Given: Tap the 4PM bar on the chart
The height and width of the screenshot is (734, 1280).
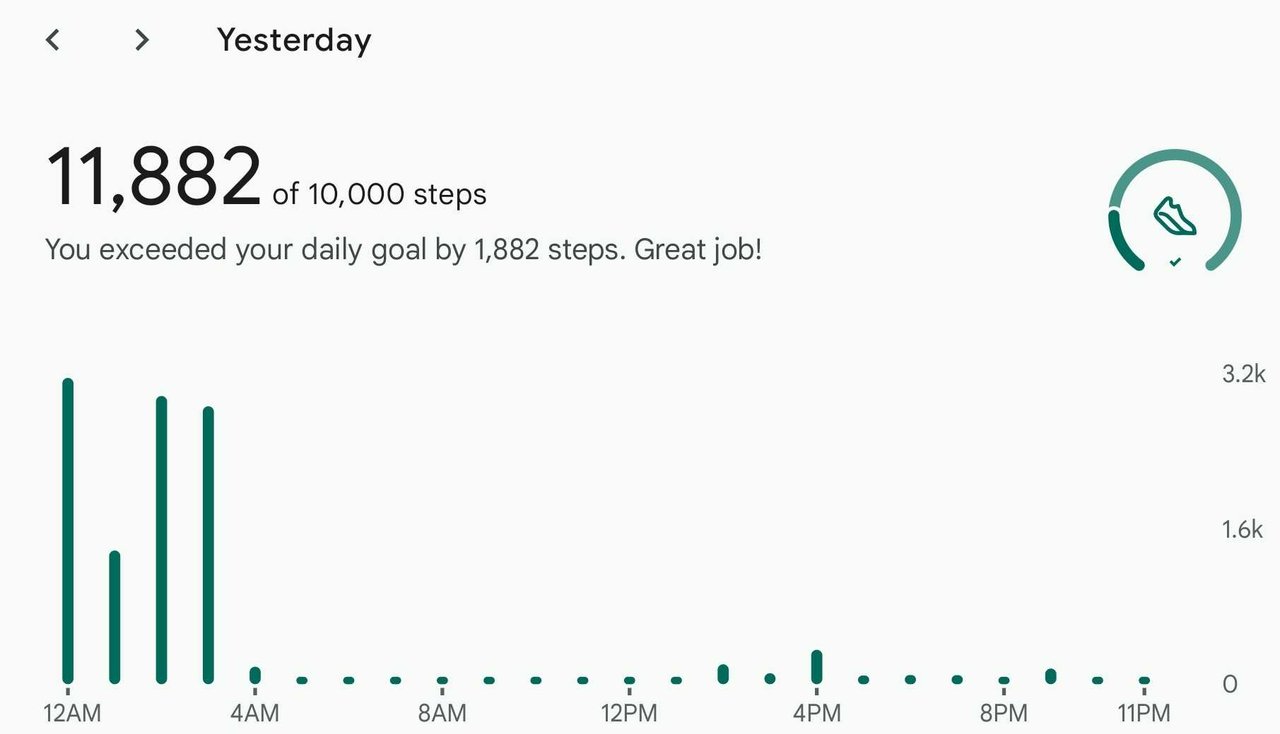Looking at the screenshot, I should pyautogui.click(x=817, y=667).
